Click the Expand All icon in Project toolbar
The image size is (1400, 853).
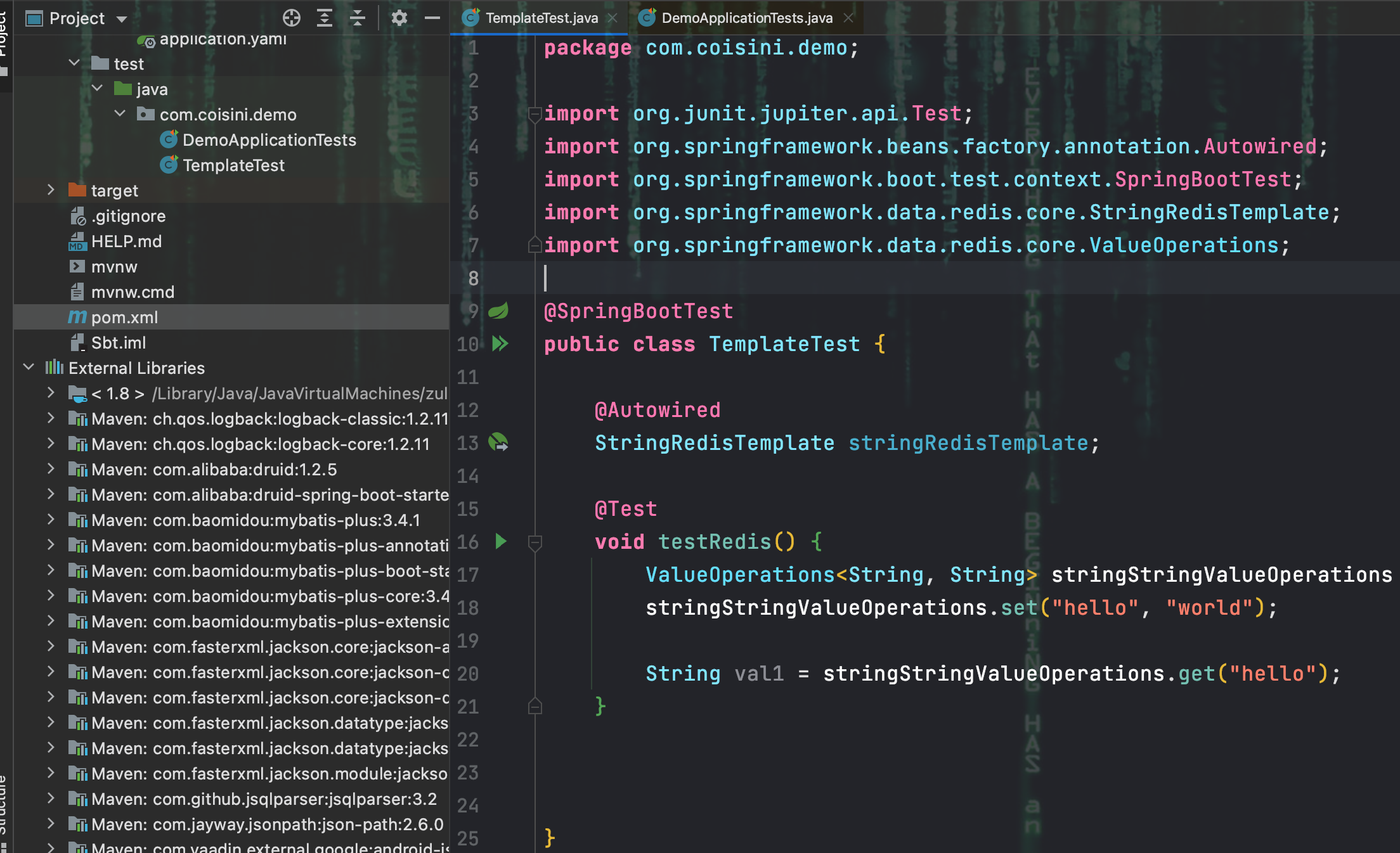[x=325, y=18]
